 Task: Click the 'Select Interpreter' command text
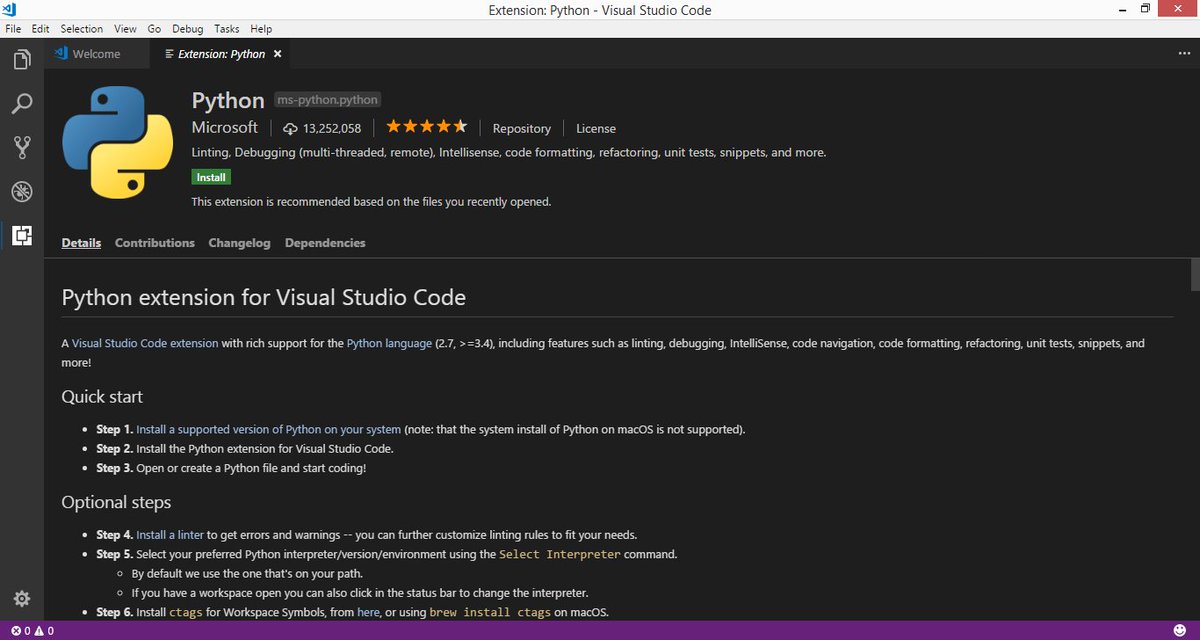point(560,554)
